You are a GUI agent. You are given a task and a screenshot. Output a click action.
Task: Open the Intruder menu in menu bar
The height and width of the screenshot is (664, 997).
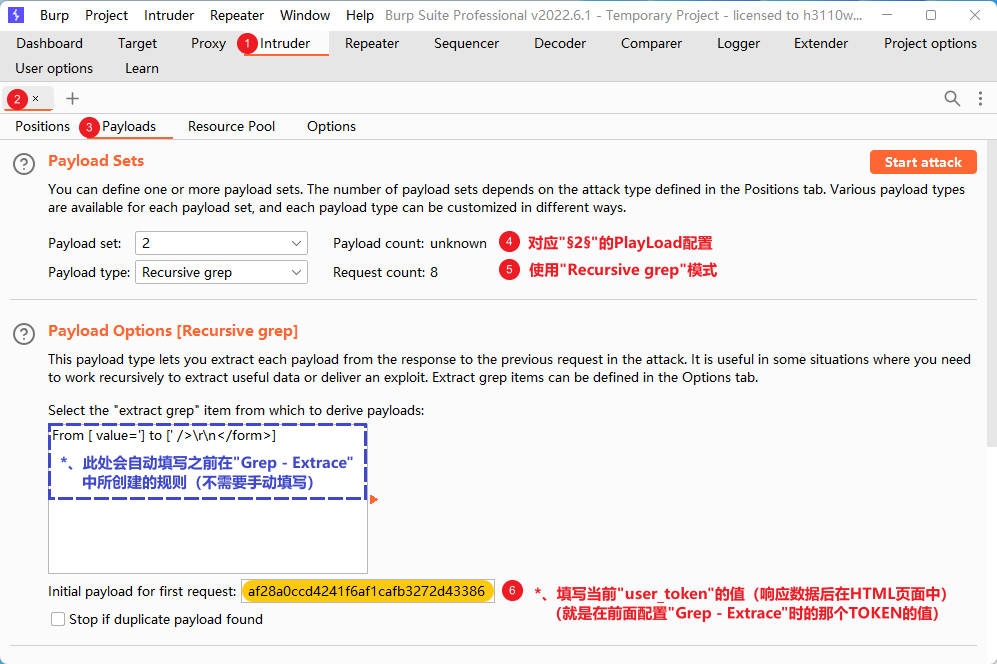tap(168, 15)
